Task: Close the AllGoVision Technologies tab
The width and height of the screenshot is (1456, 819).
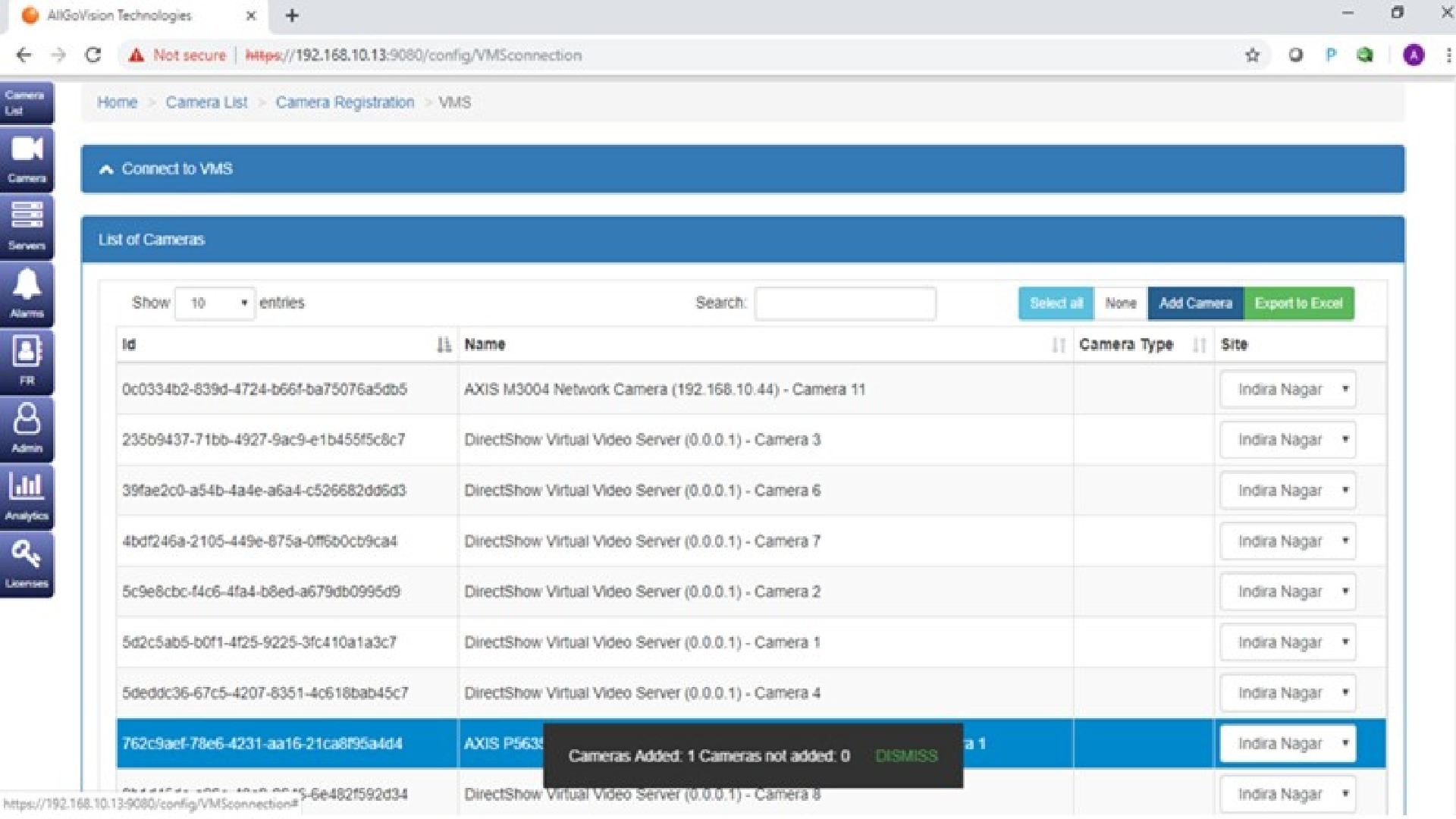Action: 251,15
